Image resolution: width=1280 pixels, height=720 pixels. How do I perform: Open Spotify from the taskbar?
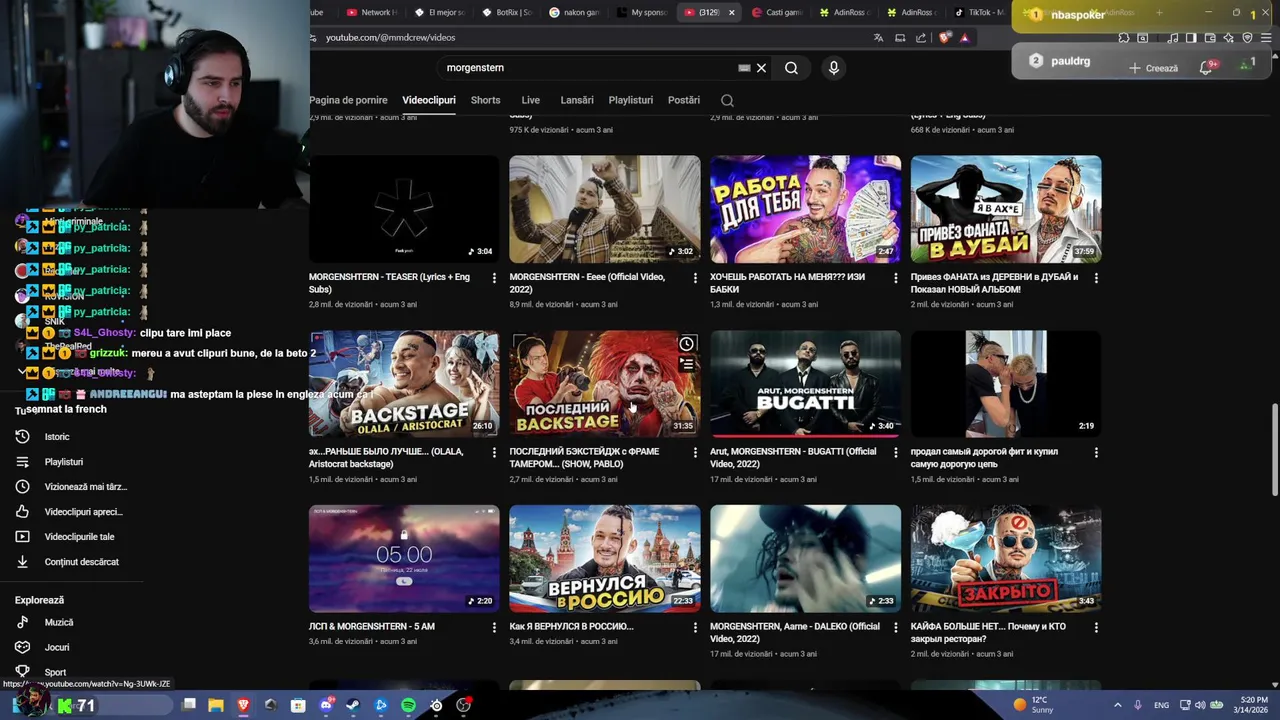(408, 705)
